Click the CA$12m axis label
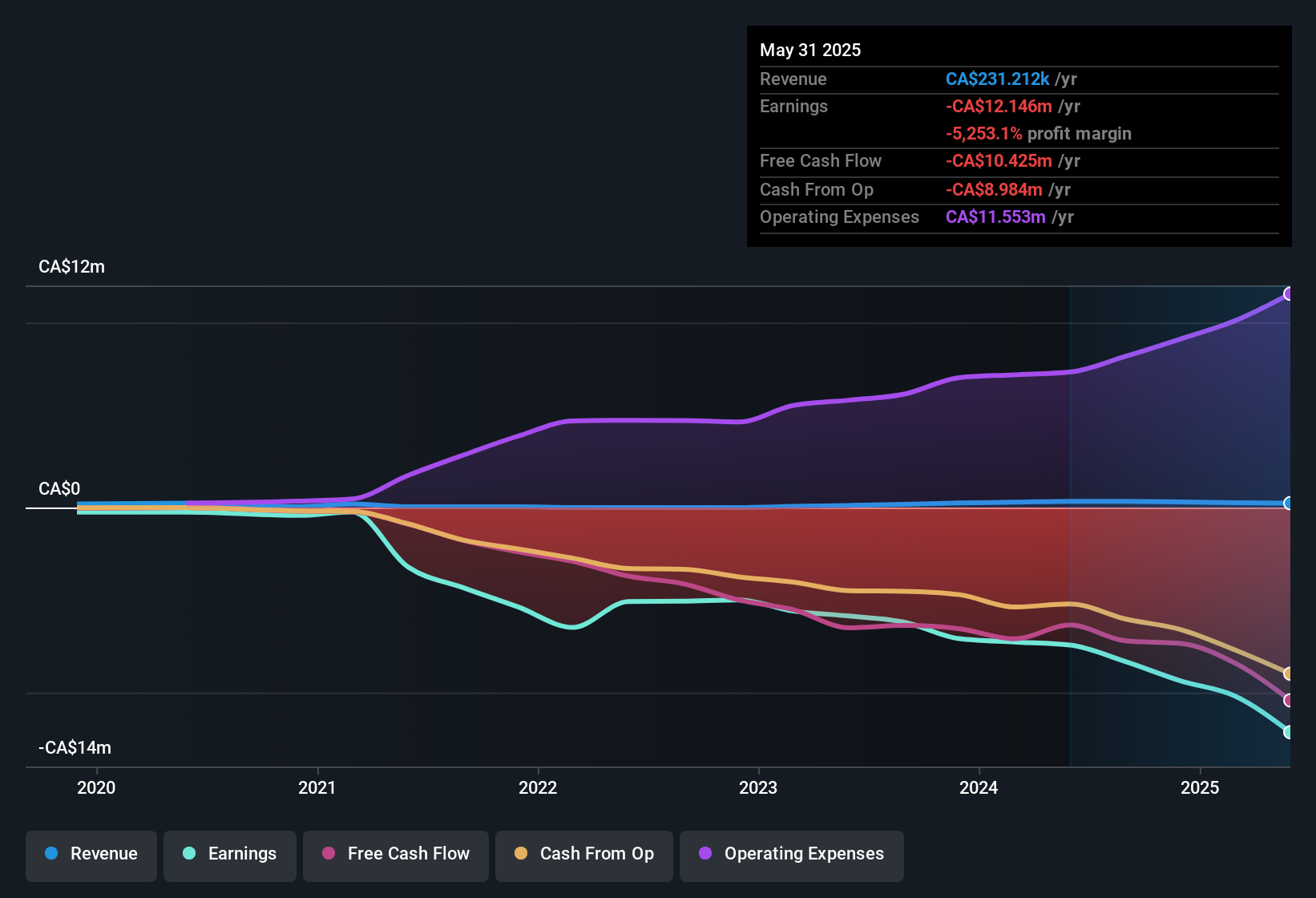The image size is (1316, 898). 71,266
